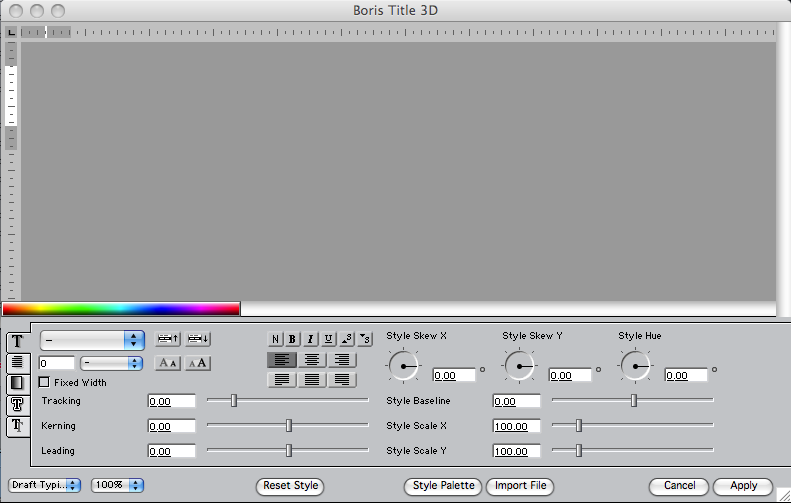Open the Style Palette
The image size is (791, 503).
click(443, 486)
